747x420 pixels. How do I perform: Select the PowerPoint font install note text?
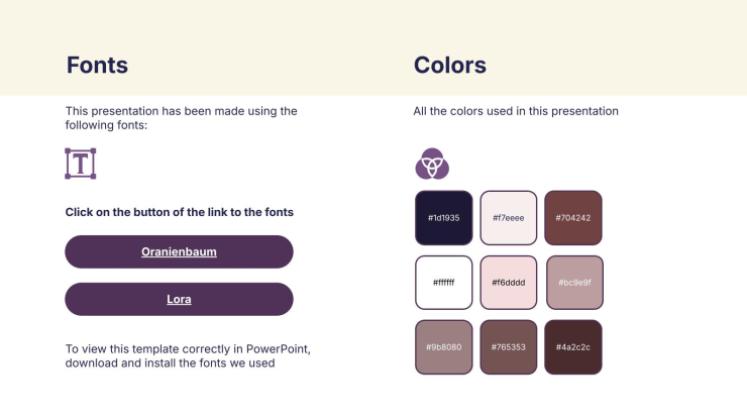pyautogui.click(x=188, y=356)
